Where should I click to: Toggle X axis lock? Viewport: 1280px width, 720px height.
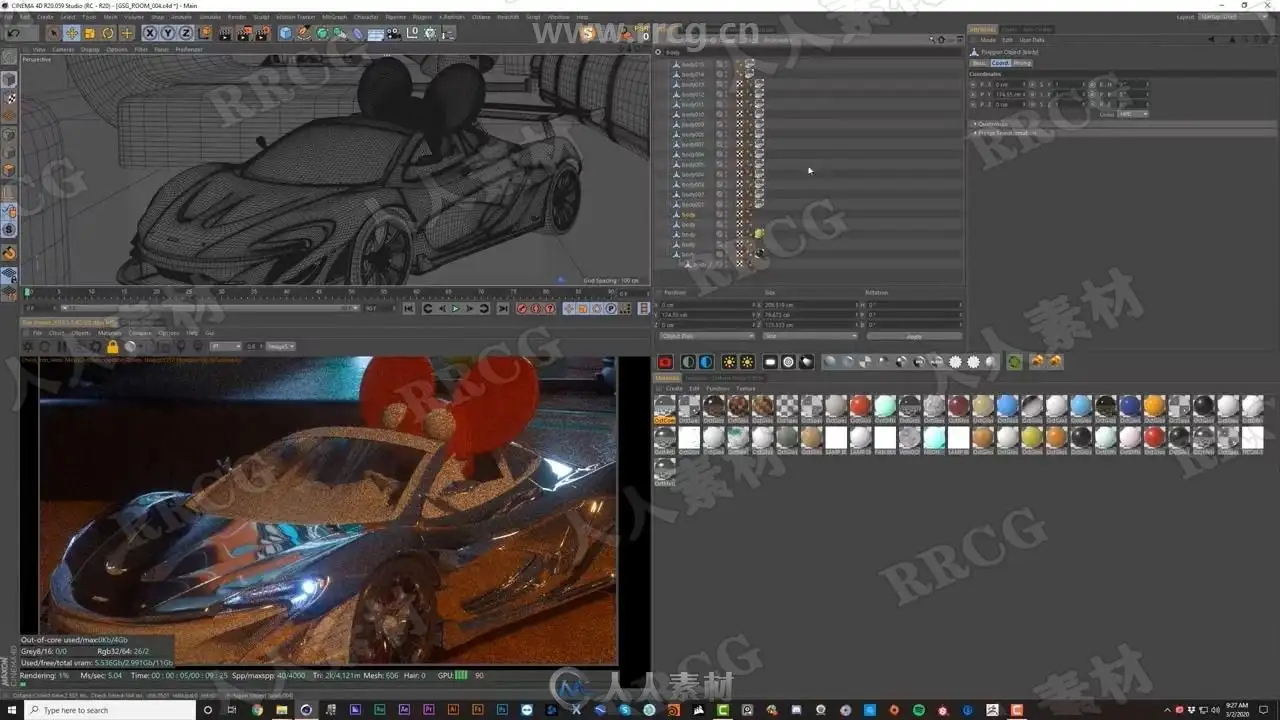[x=151, y=33]
